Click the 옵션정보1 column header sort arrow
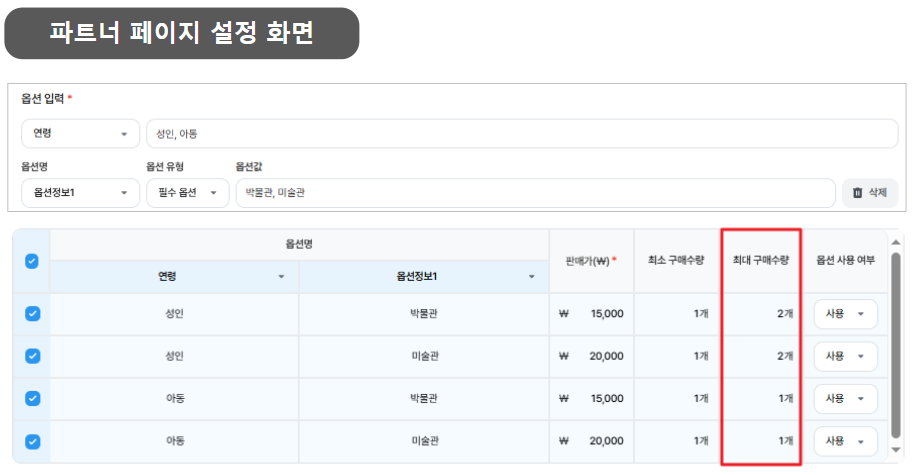Viewport: 913px width, 475px height. pos(531,277)
